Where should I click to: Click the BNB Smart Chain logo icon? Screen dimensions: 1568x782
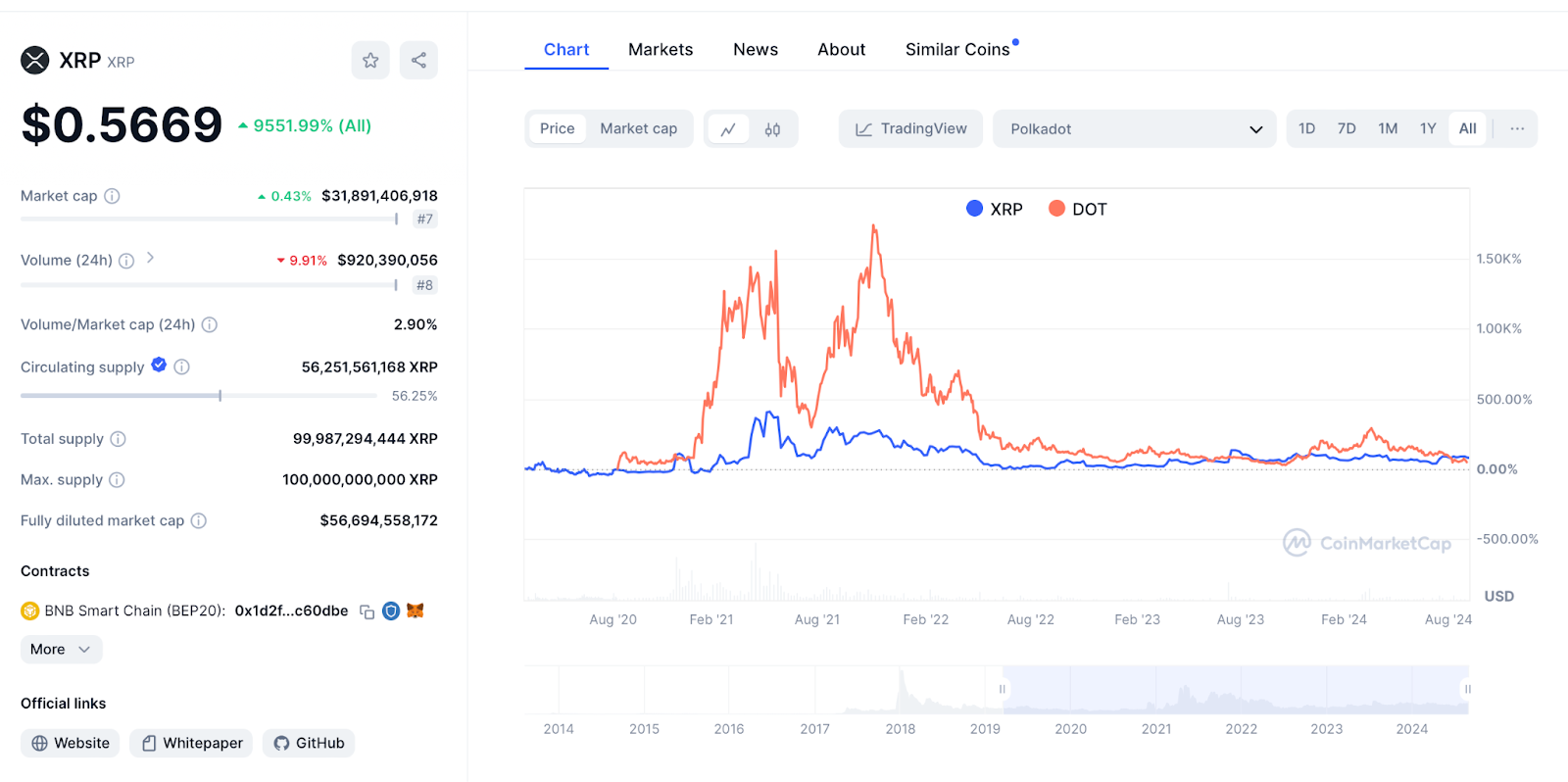[29, 611]
